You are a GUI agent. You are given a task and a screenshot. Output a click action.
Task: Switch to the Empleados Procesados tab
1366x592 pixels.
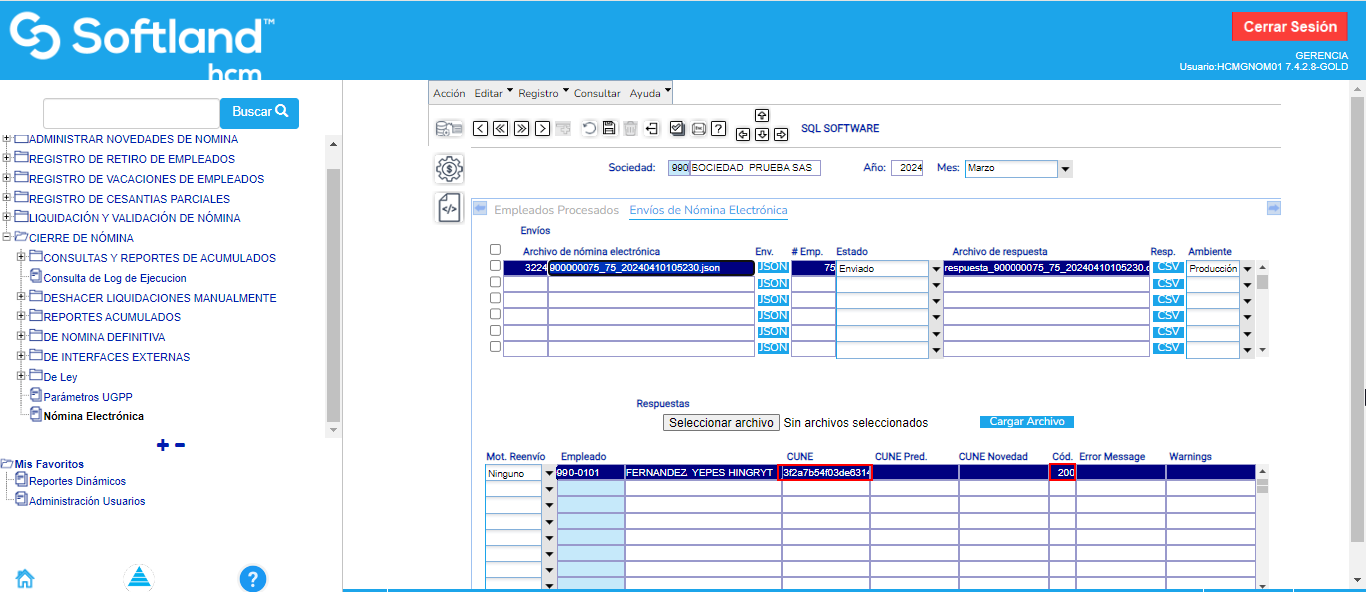pos(556,210)
